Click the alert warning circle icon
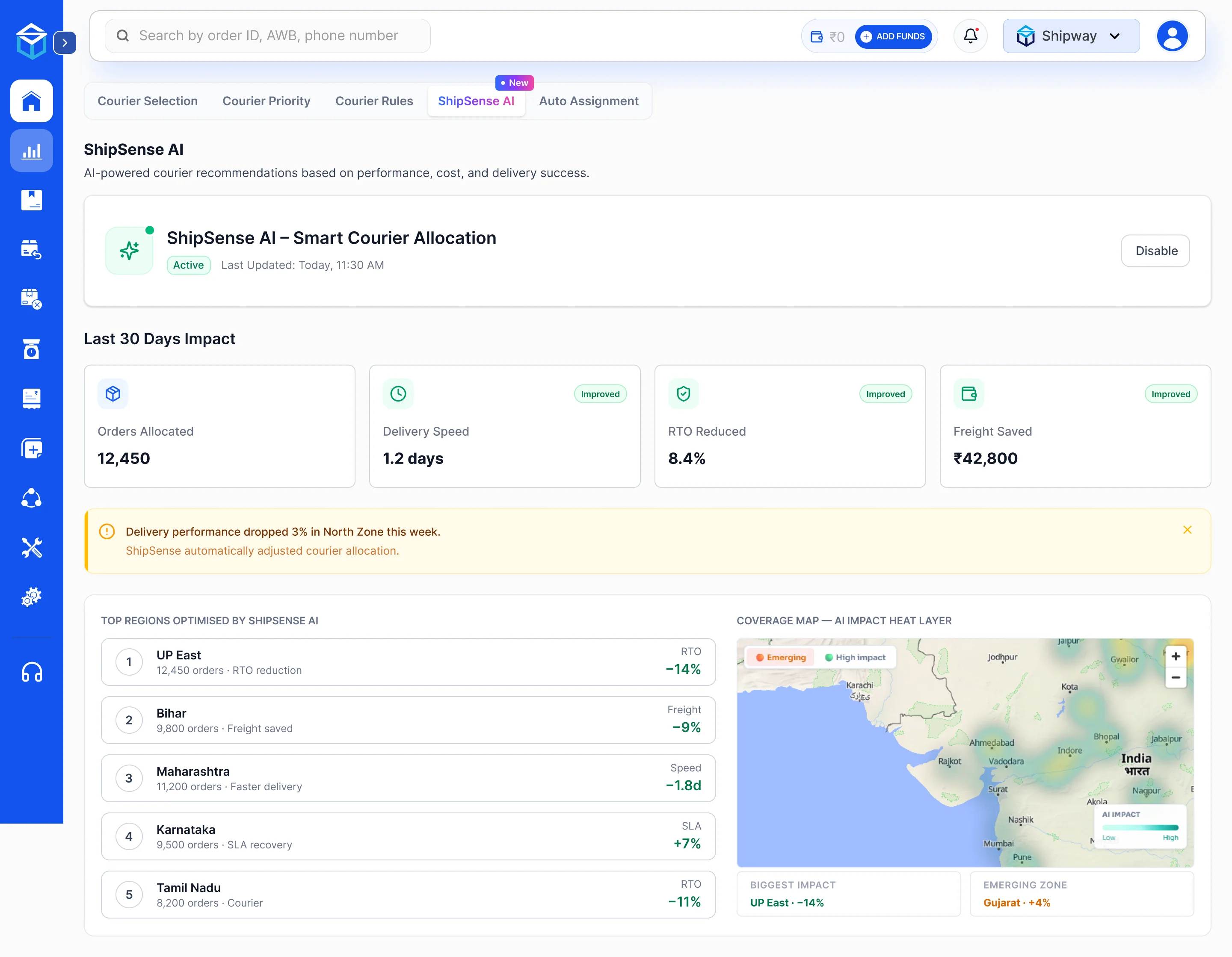Viewport: 1232px width, 957px height. tap(107, 531)
